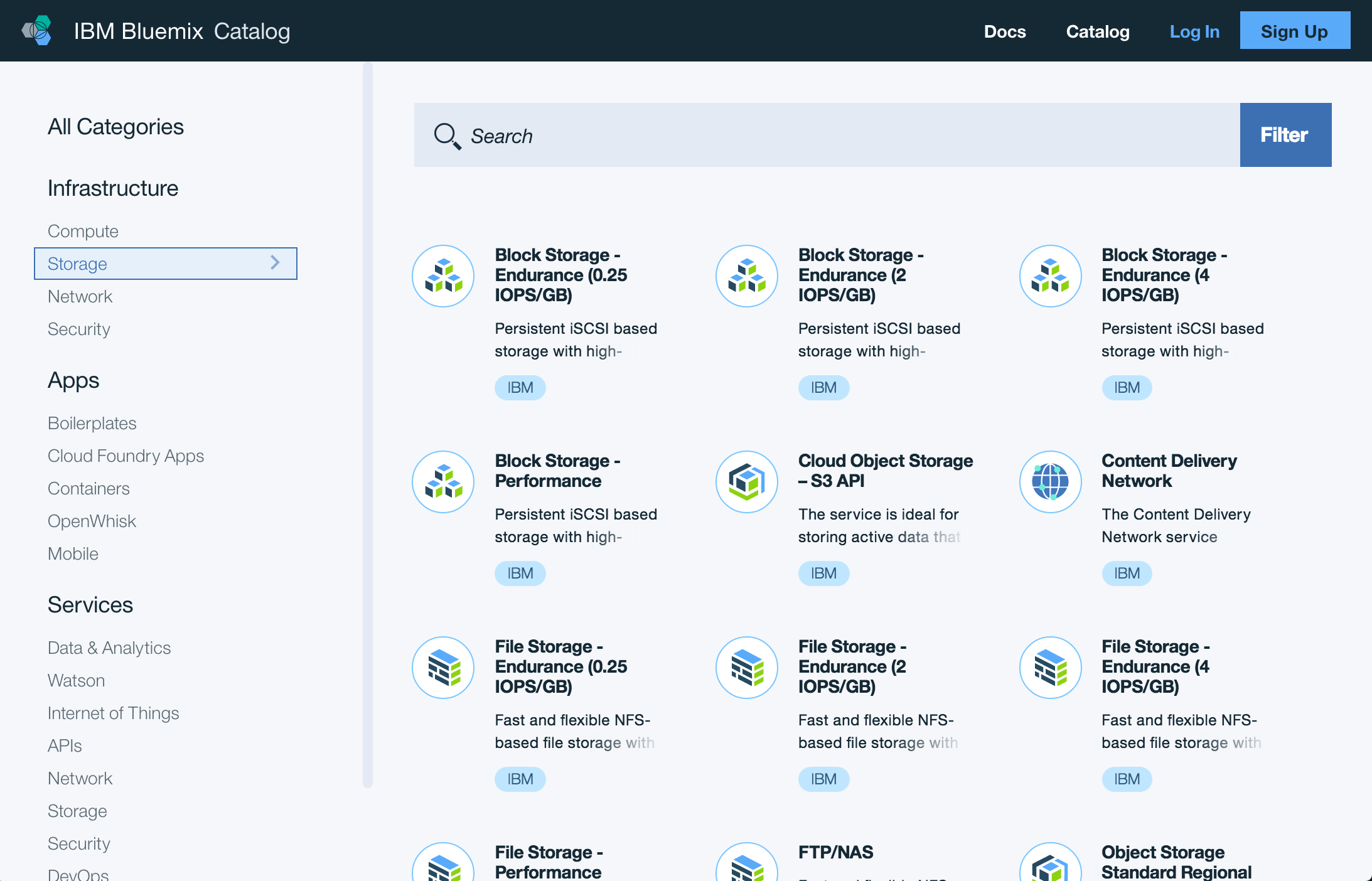Click Block Storage Endurance 4 IOPS icon
This screenshot has width=1372, height=881.
(x=1050, y=276)
